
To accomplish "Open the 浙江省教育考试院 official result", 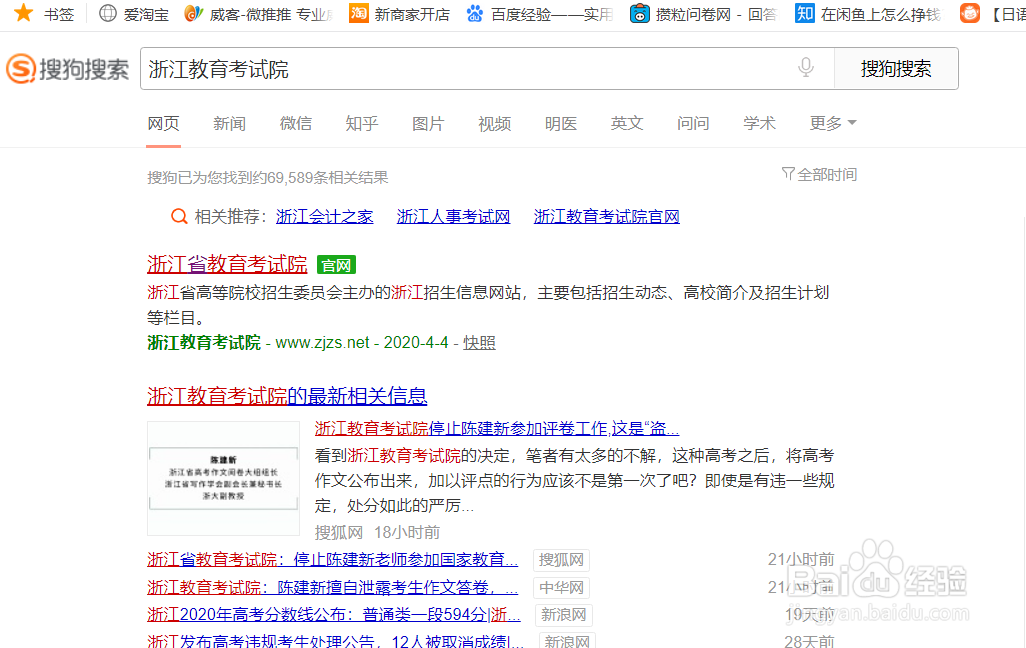I will click(x=227, y=264).
